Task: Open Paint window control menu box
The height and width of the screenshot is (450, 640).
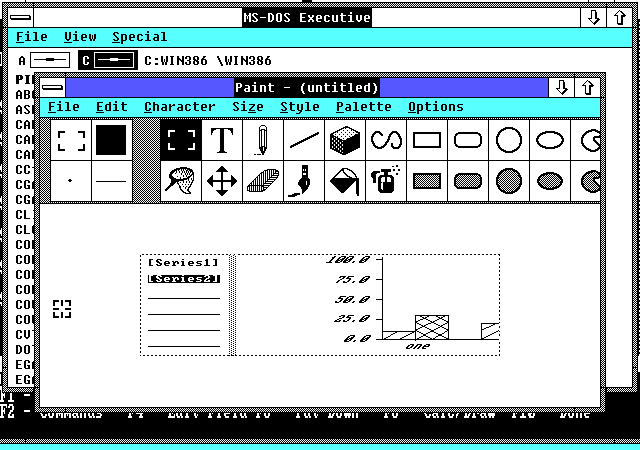Action: (x=53, y=87)
